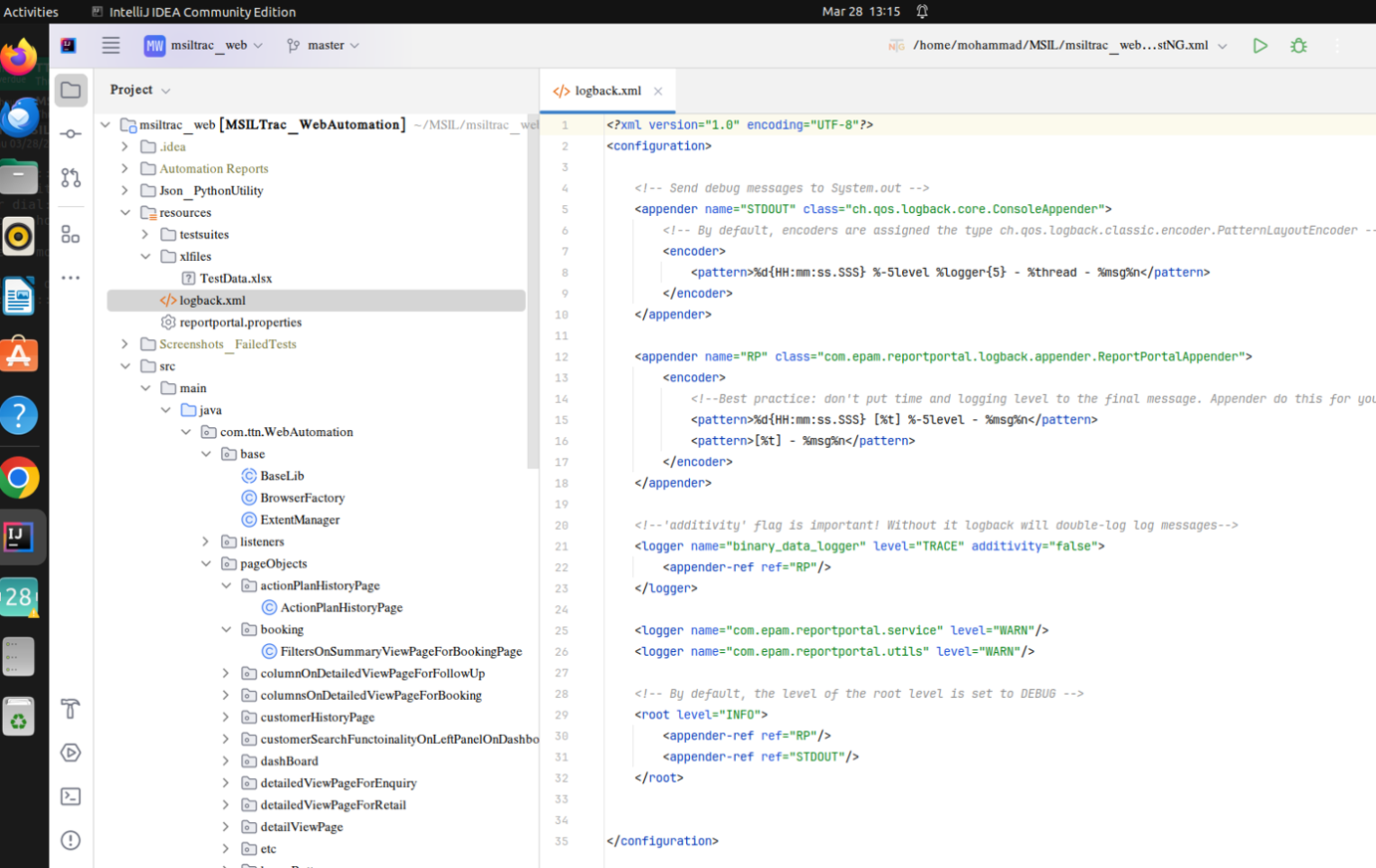Screen dimensions: 1376x868
Task: Run the testNG configuration with green play icon
Action: [1261, 45]
